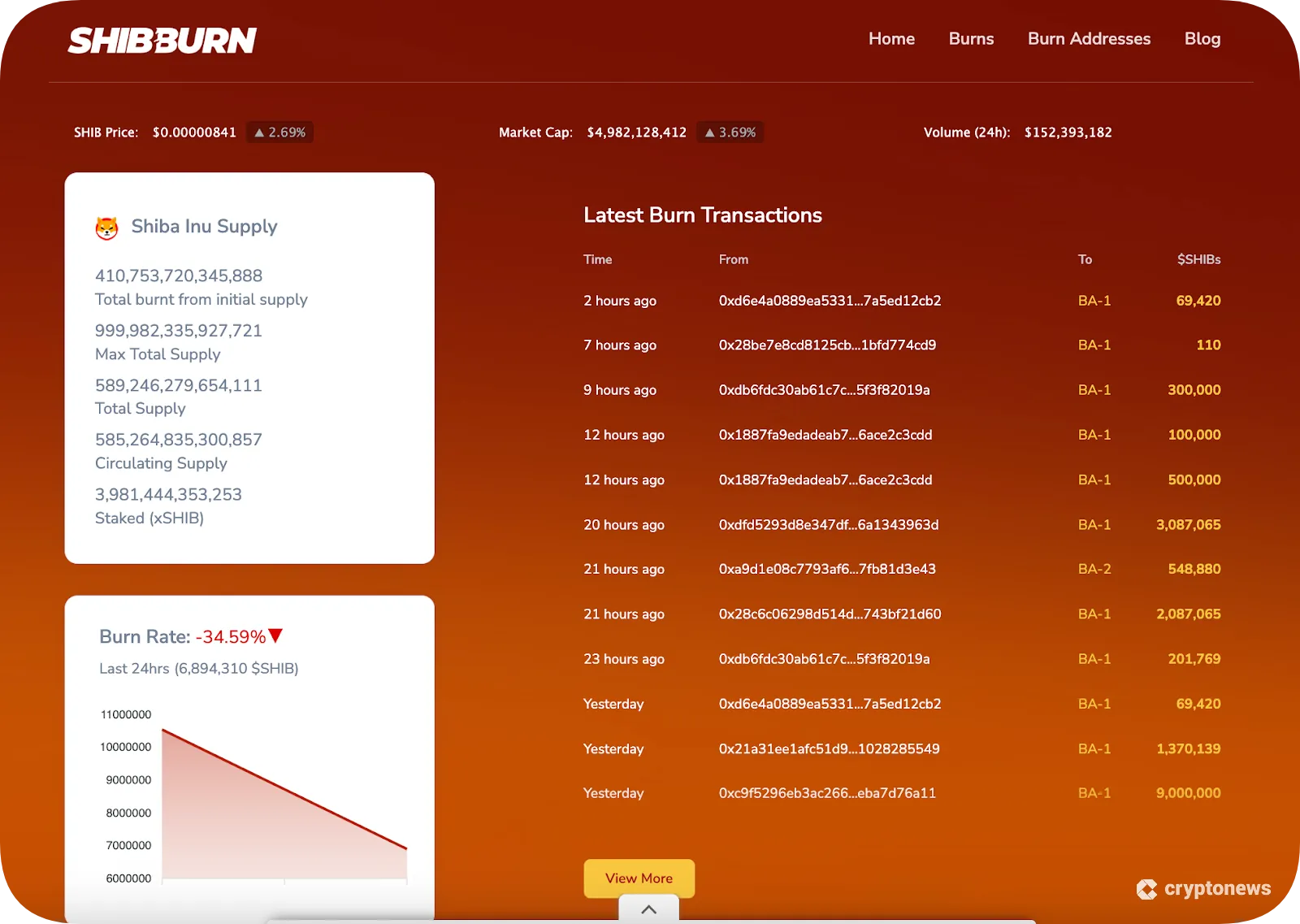
Task: Open the Home menu item
Action: pyautogui.click(x=891, y=38)
